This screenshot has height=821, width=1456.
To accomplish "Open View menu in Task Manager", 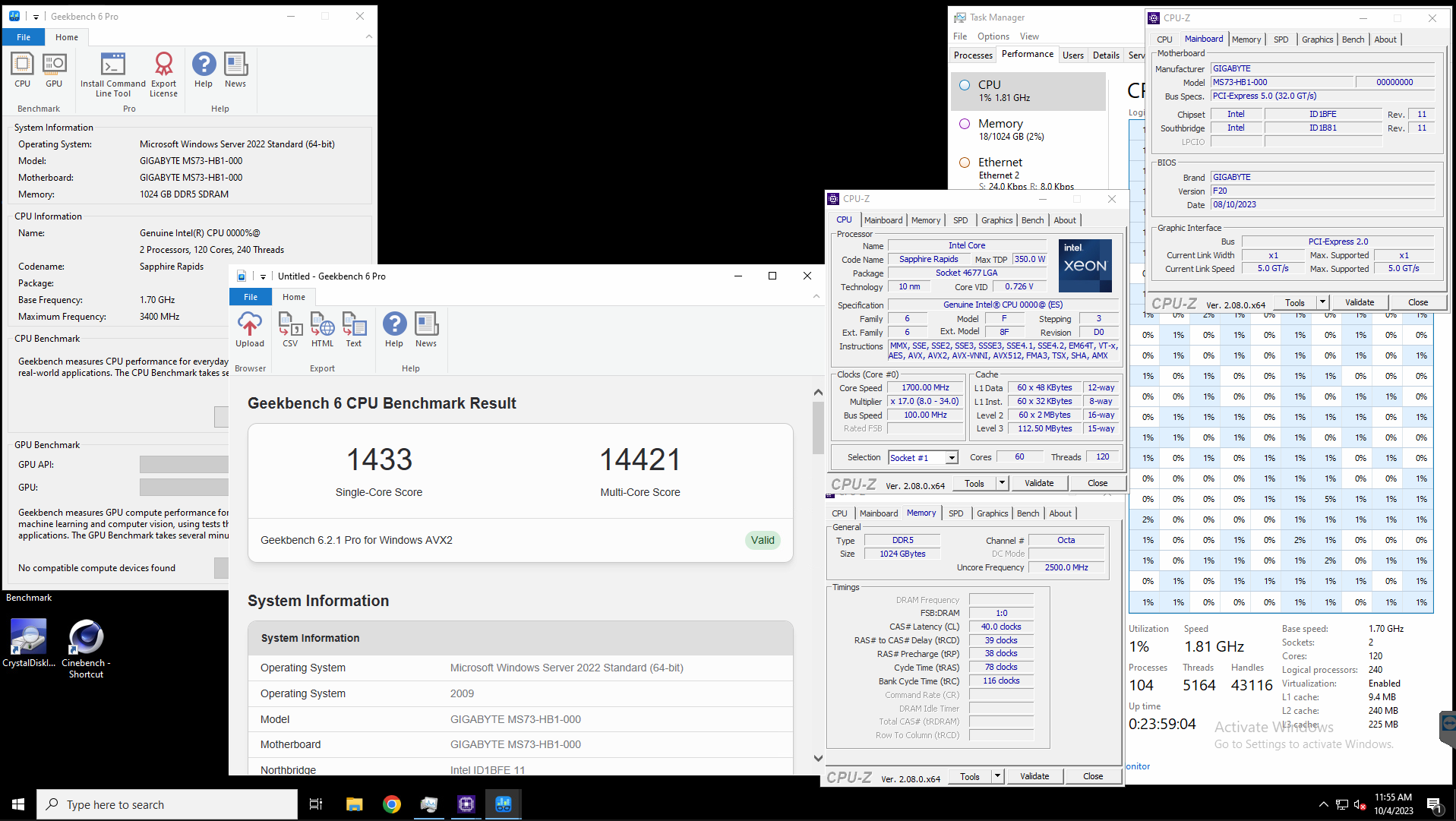I will click(1029, 36).
